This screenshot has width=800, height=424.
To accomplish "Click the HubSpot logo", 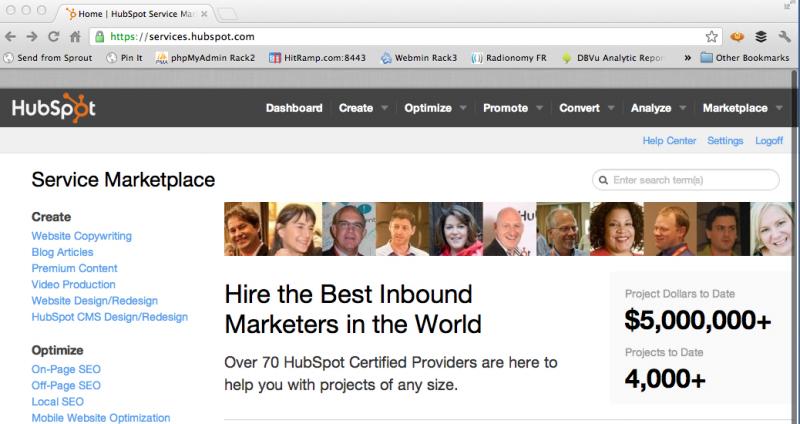I will [54, 108].
